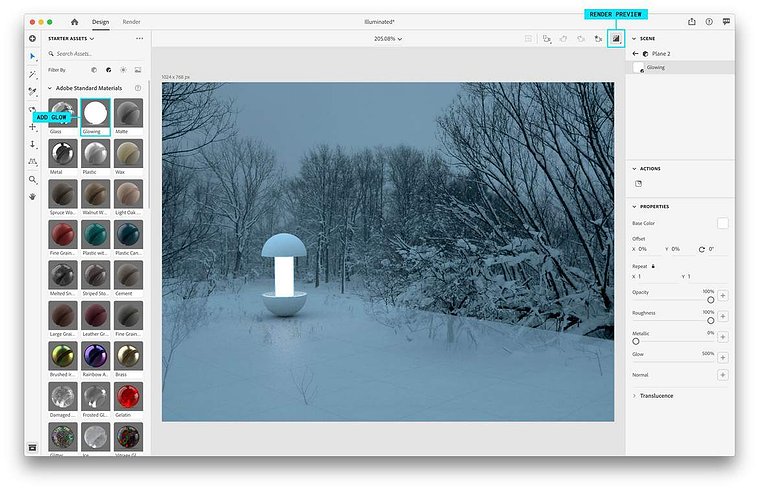
Task: Click the rotation 0° field
Action: [713, 249]
